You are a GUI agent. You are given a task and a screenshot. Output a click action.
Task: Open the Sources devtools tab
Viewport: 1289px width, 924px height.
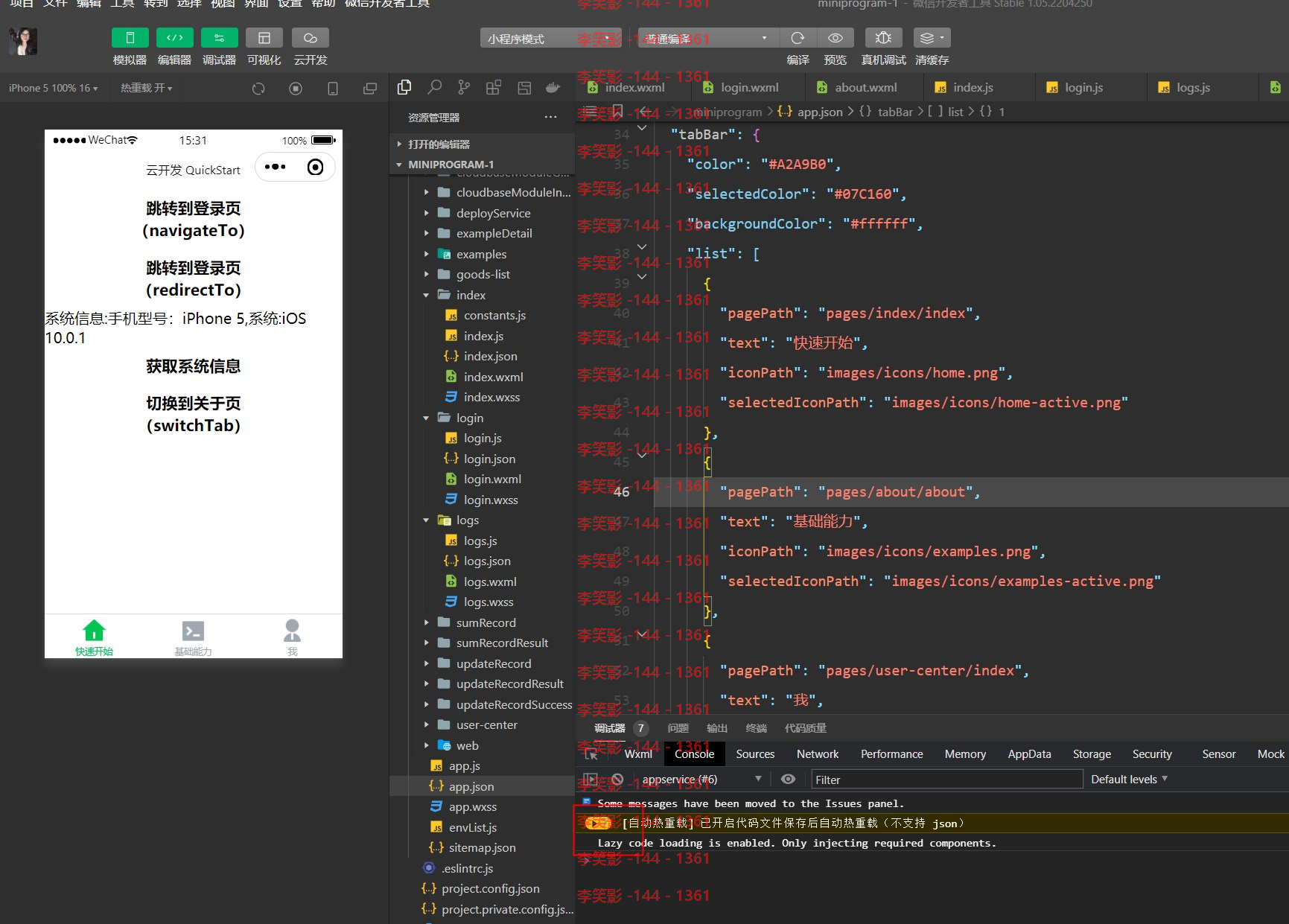point(755,753)
